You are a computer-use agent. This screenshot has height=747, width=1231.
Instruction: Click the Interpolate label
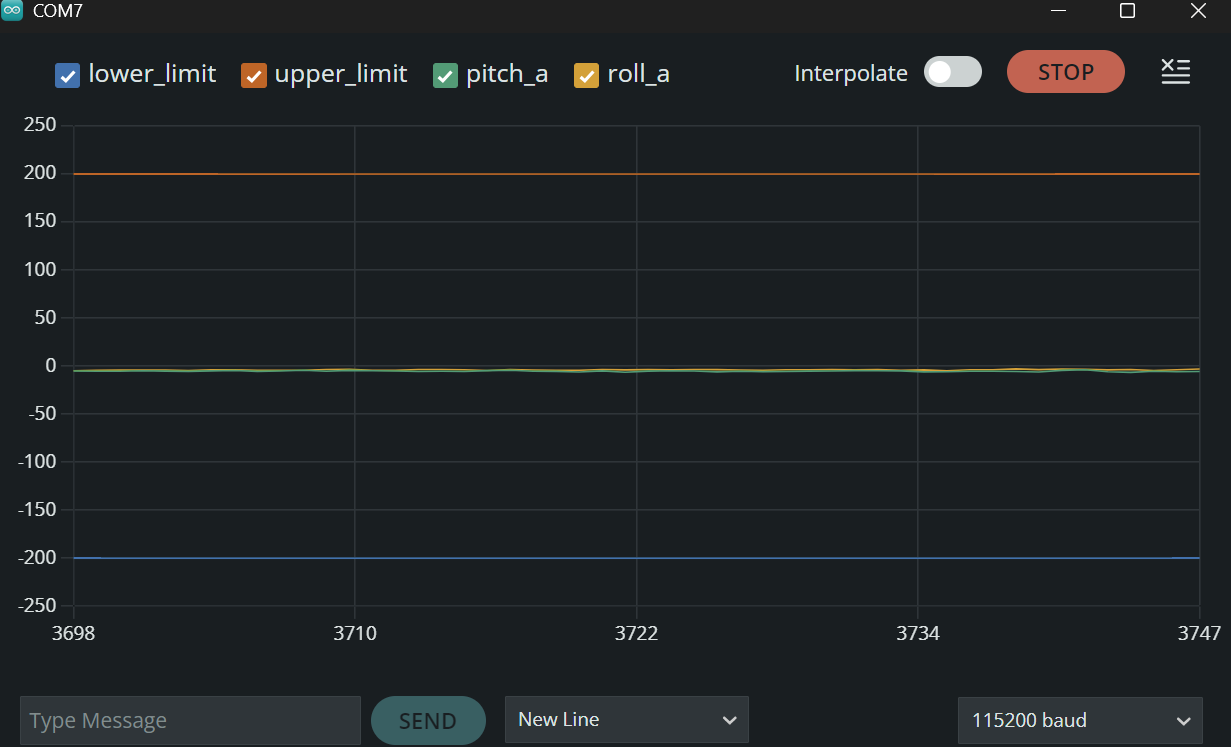851,73
